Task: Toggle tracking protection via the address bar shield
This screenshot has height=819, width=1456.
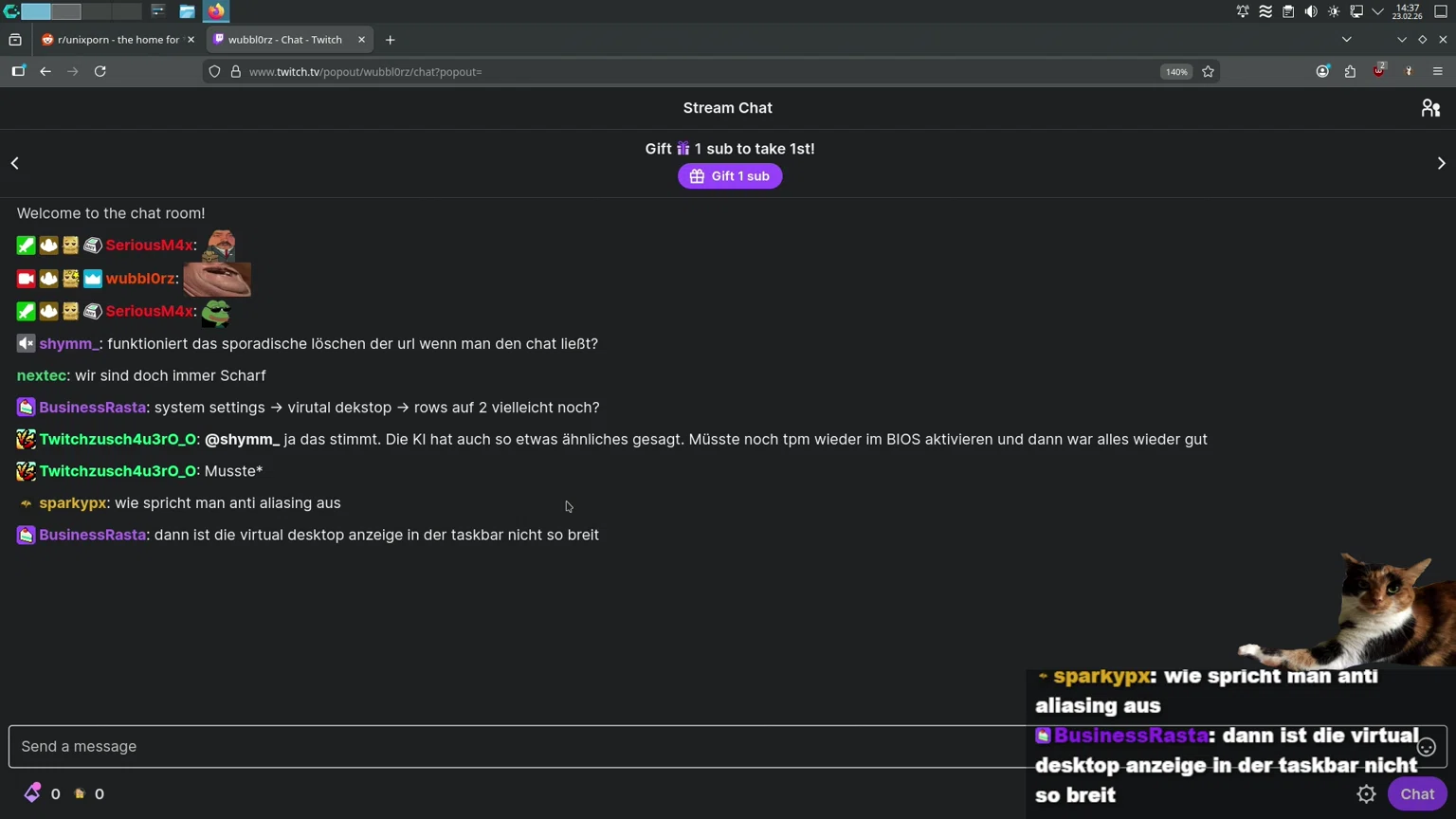Action: pos(215,71)
